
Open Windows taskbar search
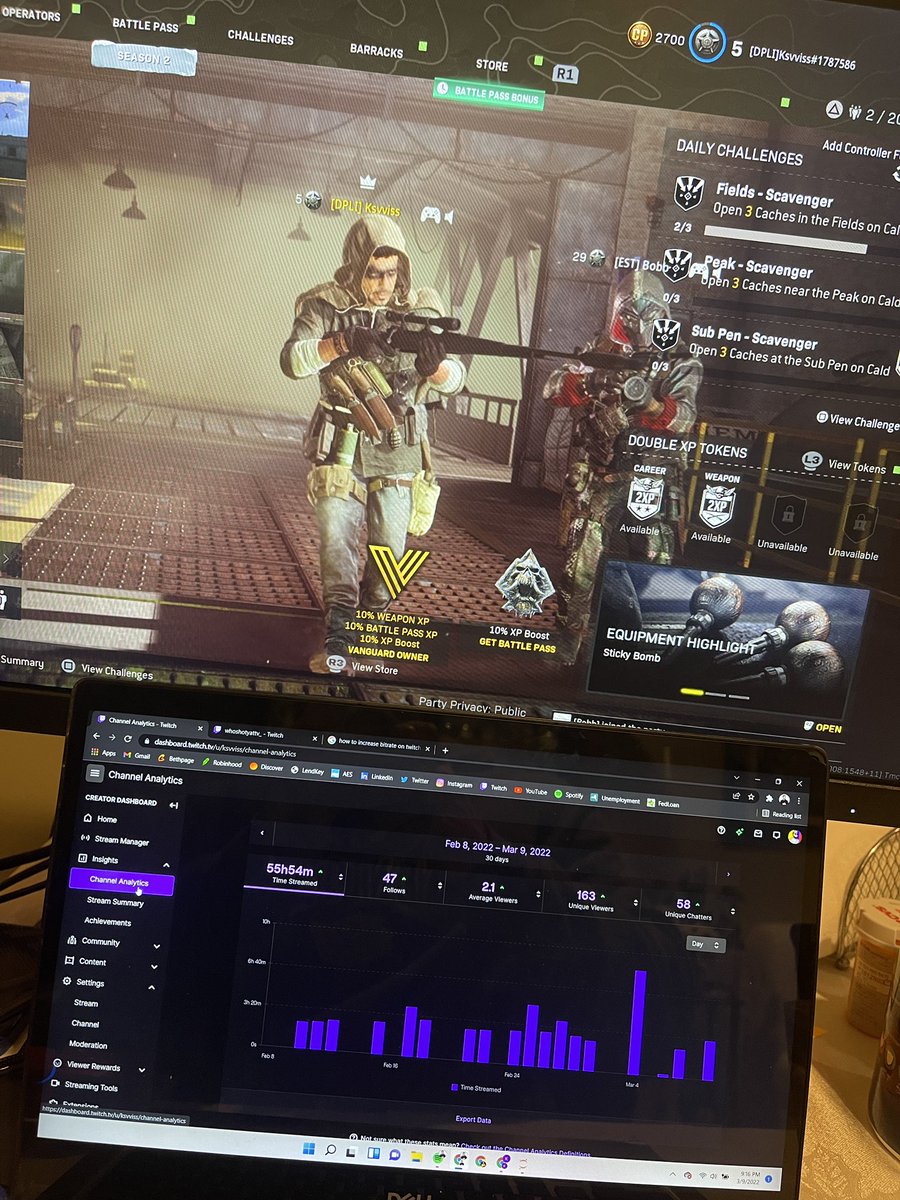point(330,1148)
